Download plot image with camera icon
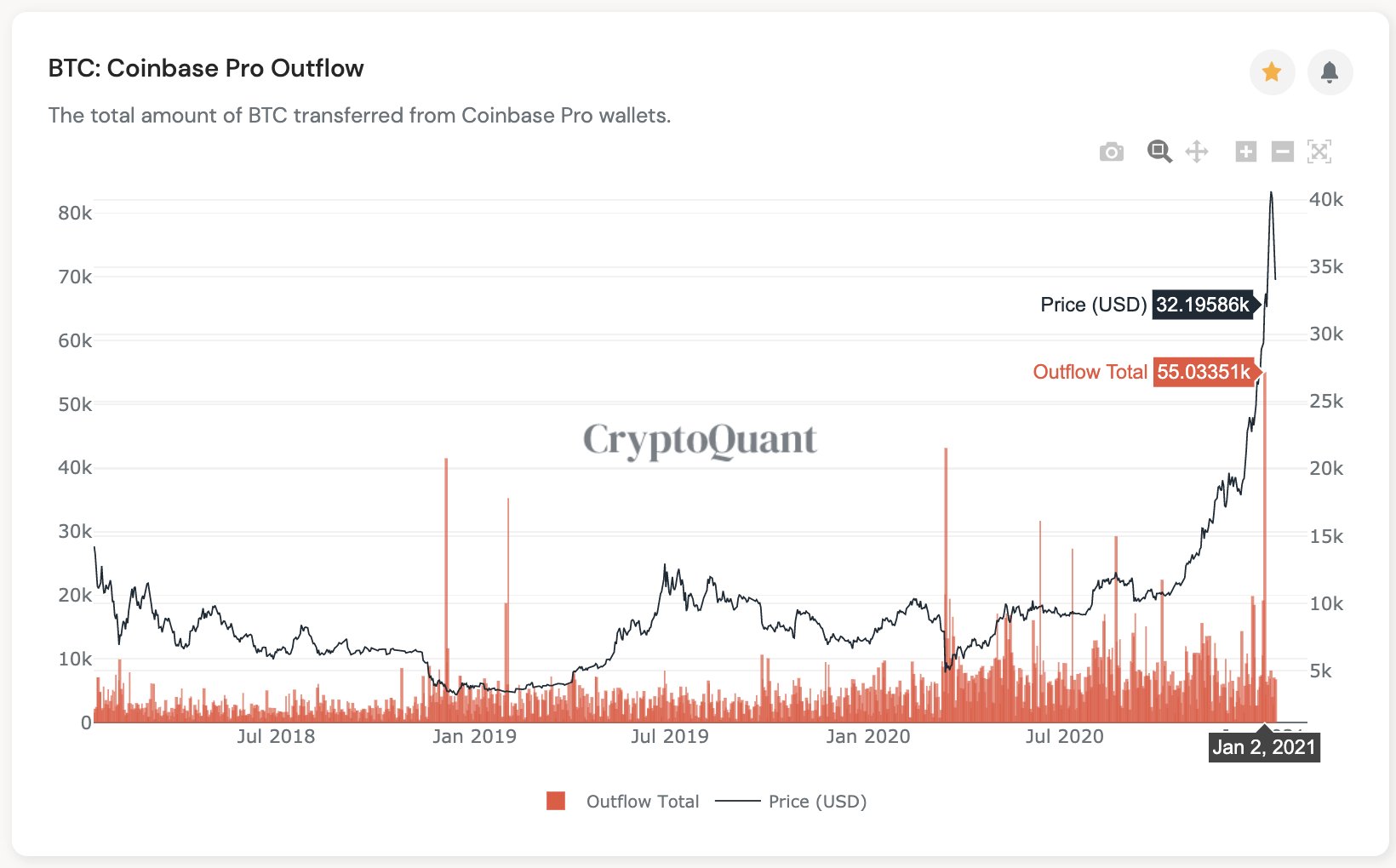 coord(1111,152)
